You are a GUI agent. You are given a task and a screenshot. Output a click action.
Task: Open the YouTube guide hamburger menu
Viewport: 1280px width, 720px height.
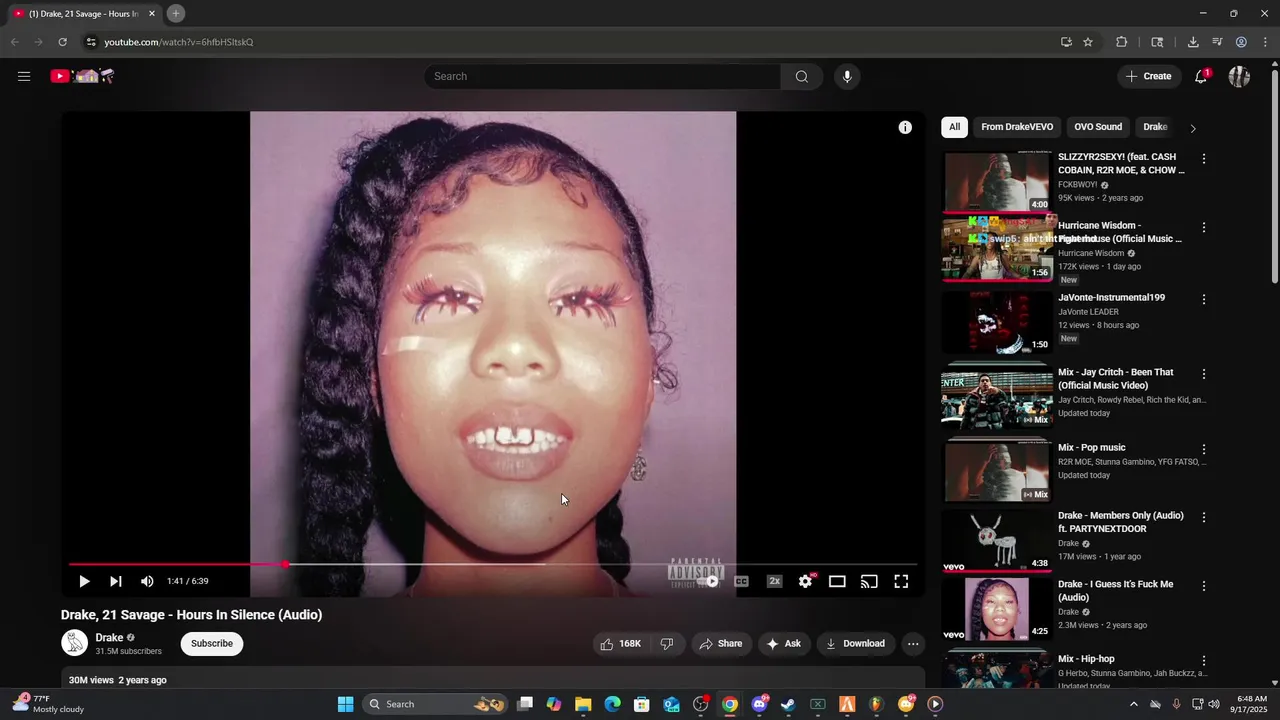click(x=24, y=76)
